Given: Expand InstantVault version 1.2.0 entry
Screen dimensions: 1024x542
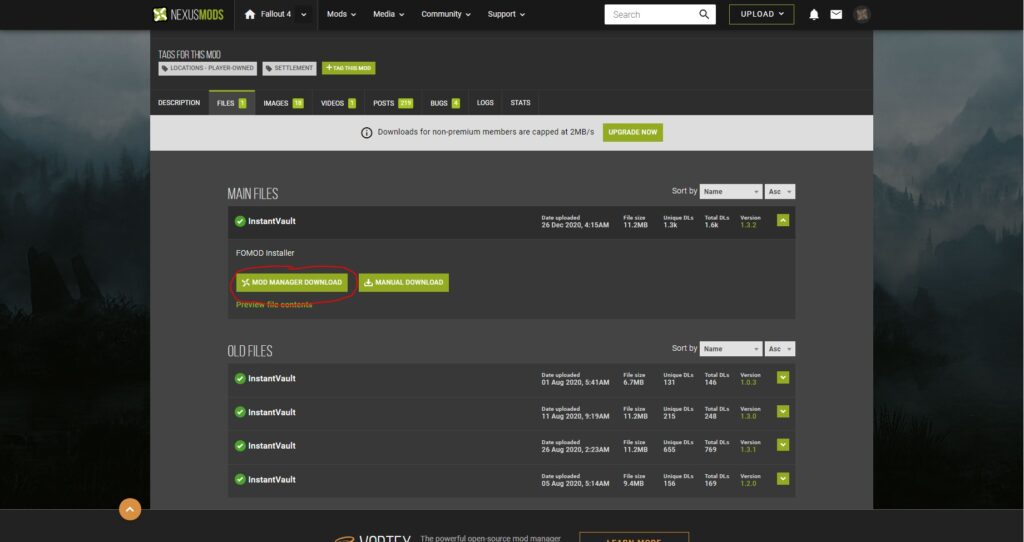Looking at the screenshot, I should point(783,479).
